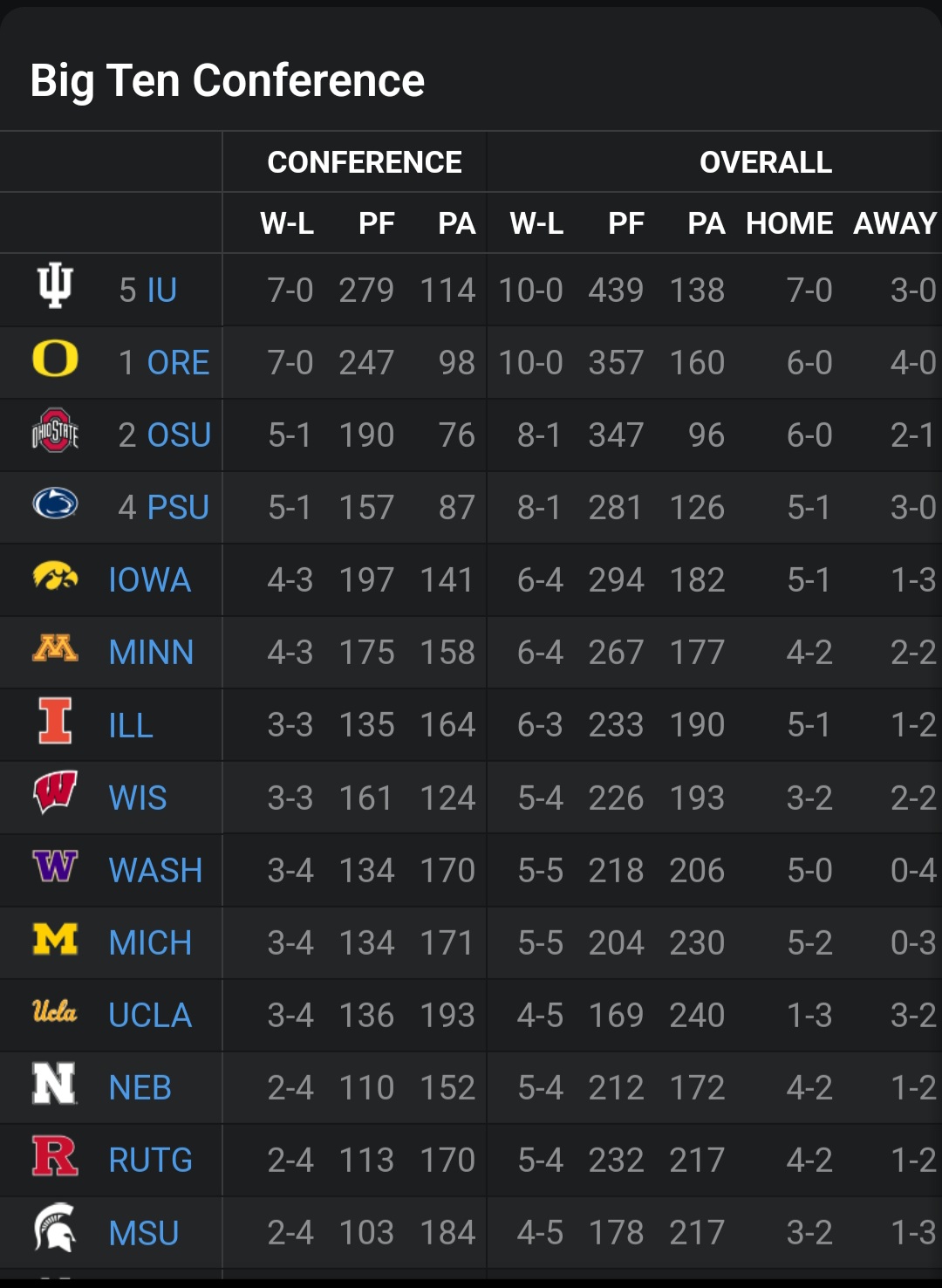Image resolution: width=942 pixels, height=1288 pixels.
Task: Tap the UCLA script logo
Action: pos(55,1011)
